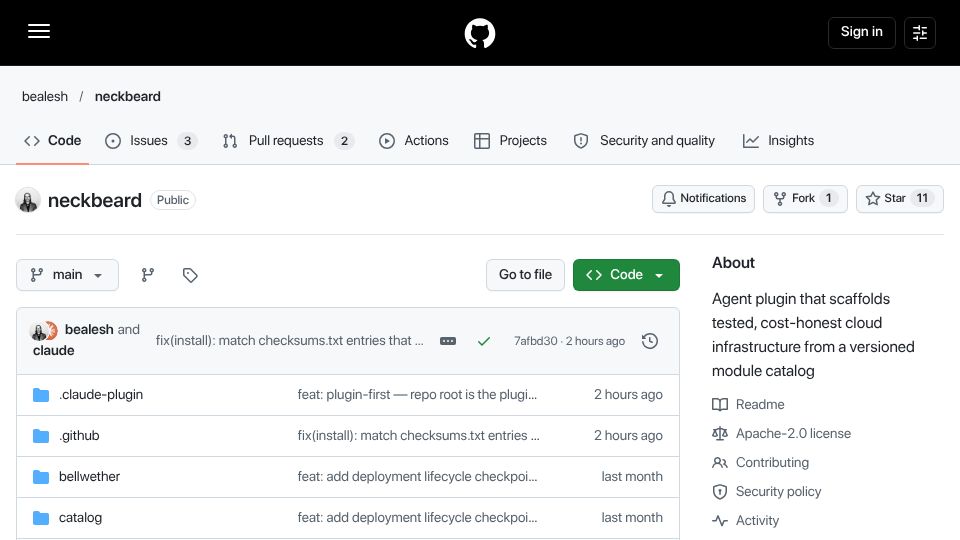Viewport: 960px width, 540px height.
Task: View branches via the branch icon
Action: click(x=148, y=275)
